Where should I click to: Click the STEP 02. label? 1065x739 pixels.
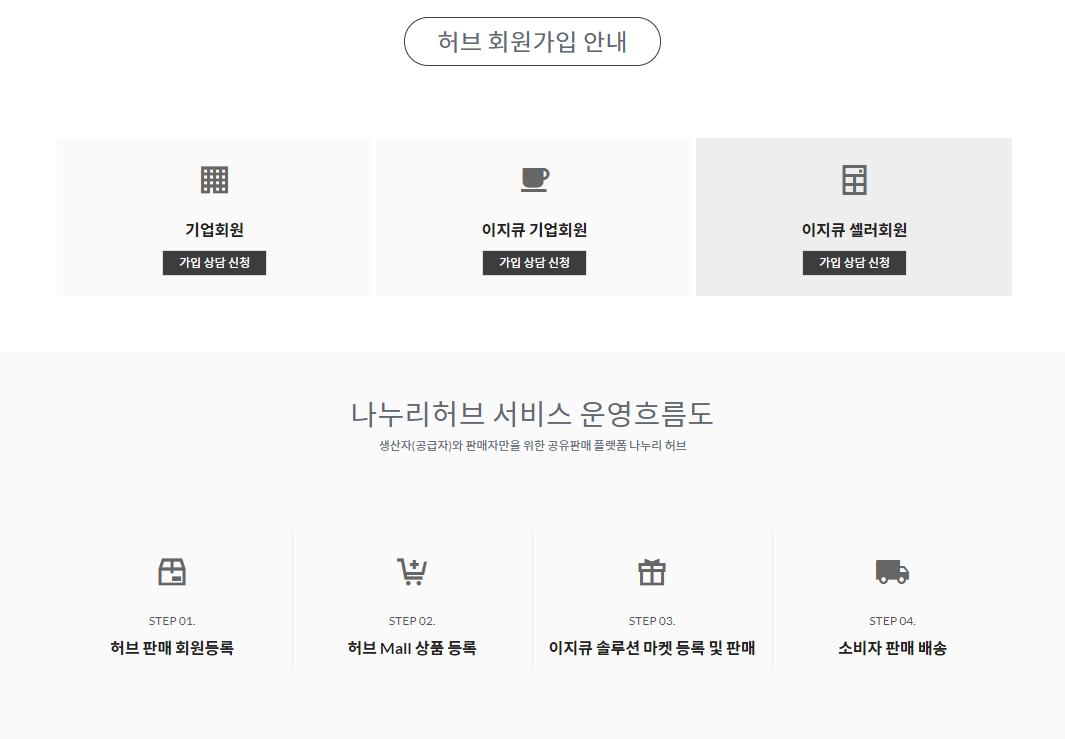[412, 621]
